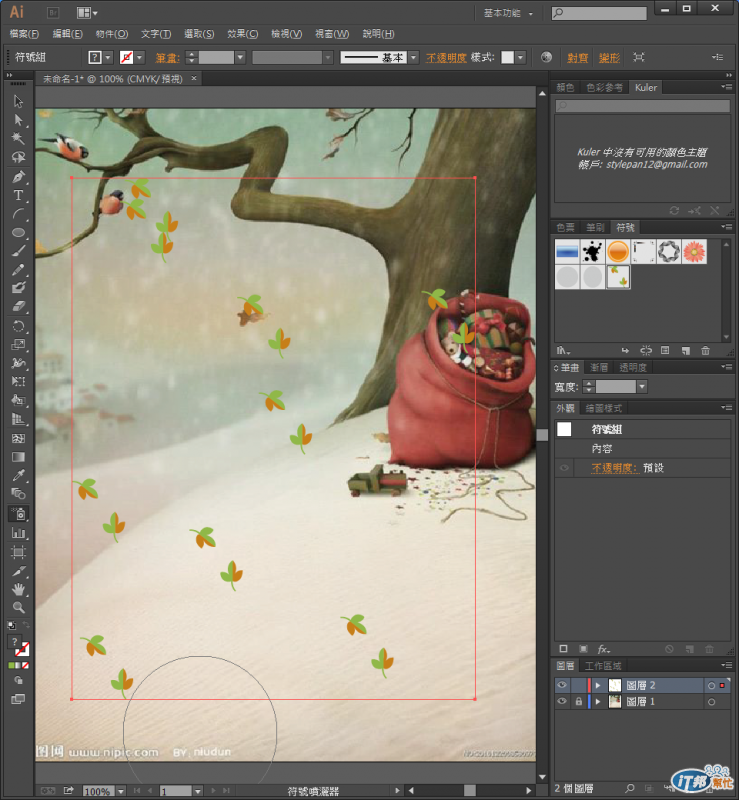Toggle the lock on 圖層 1
739x800 pixels.
(x=578, y=702)
